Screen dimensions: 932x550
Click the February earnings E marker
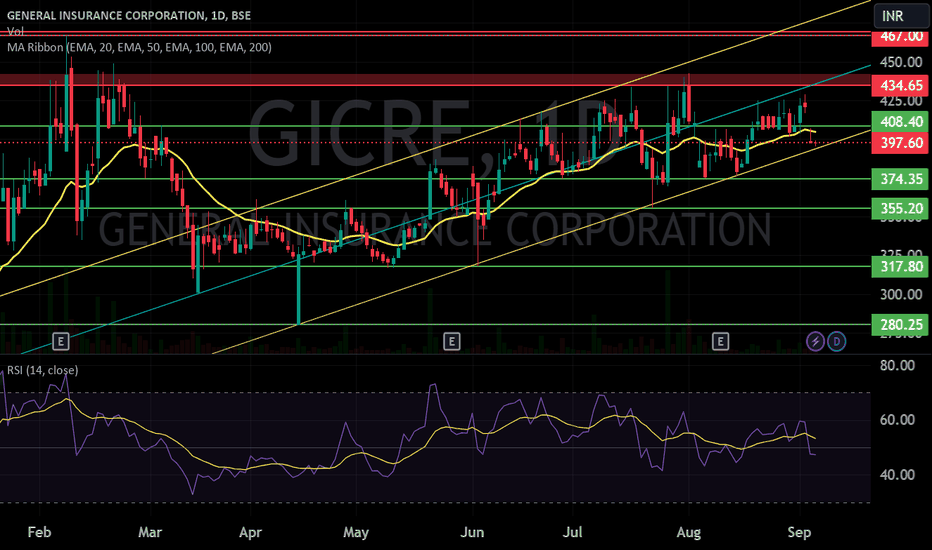coord(61,341)
